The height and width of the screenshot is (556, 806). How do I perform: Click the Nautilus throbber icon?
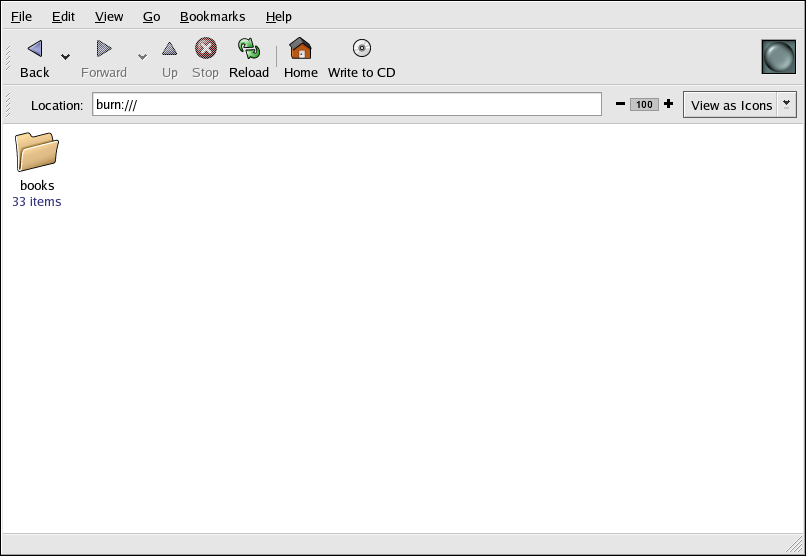[778, 56]
